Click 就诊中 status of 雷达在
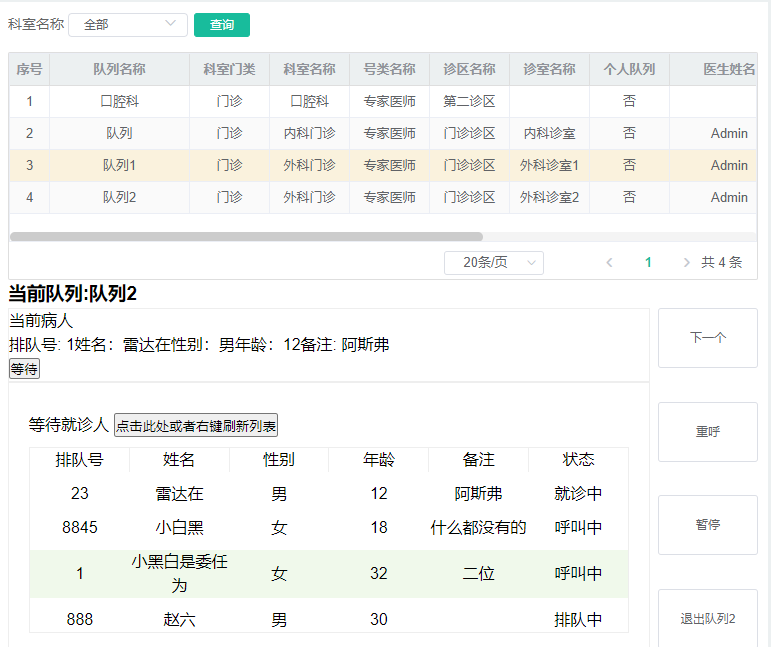771x647 pixels. (578, 494)
